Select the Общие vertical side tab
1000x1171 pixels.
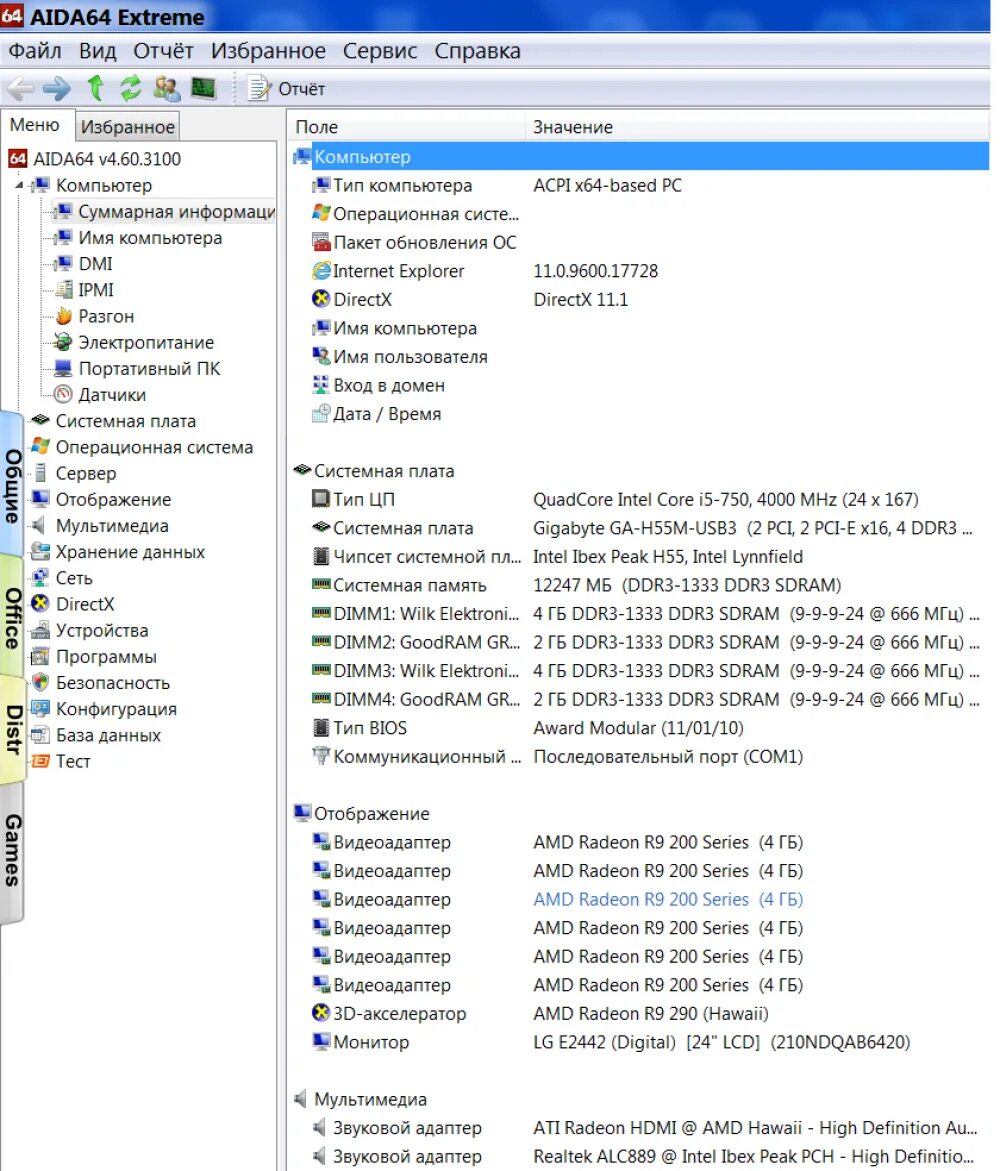pyautogui.click(x=12, y=485)
